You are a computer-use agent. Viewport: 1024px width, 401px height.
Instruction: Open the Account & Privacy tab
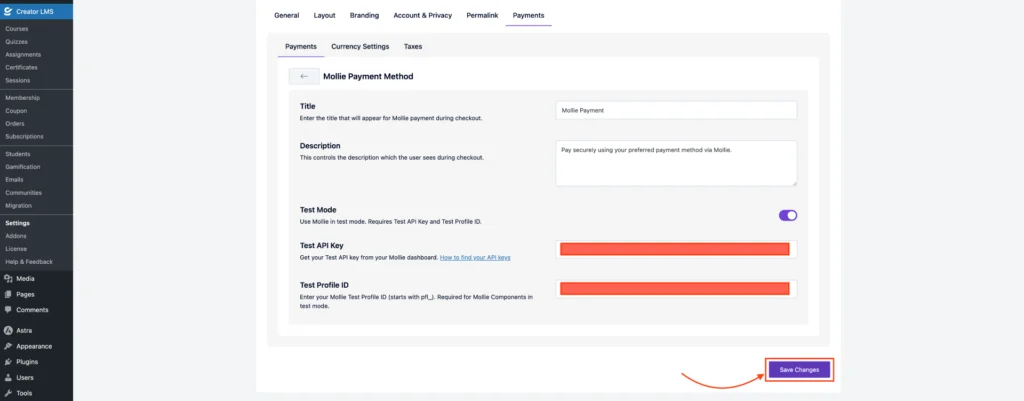tap(423, 16)
